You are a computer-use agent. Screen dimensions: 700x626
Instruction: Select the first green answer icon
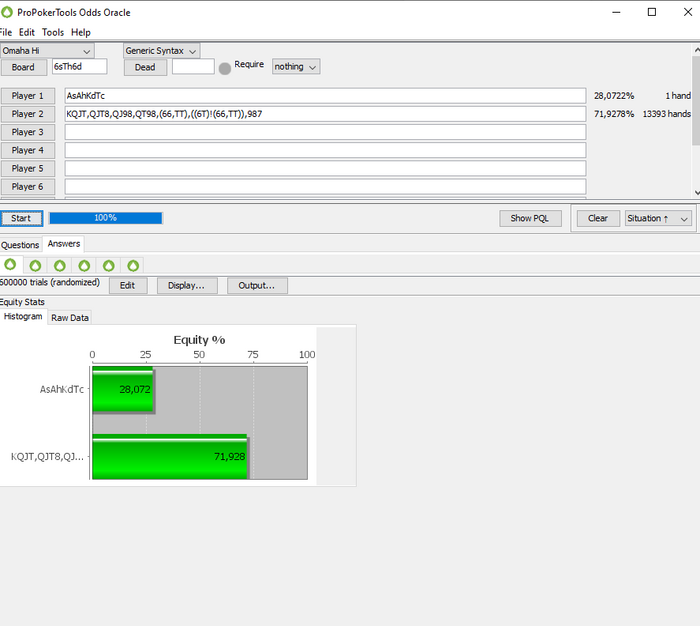tap(10, 264)
